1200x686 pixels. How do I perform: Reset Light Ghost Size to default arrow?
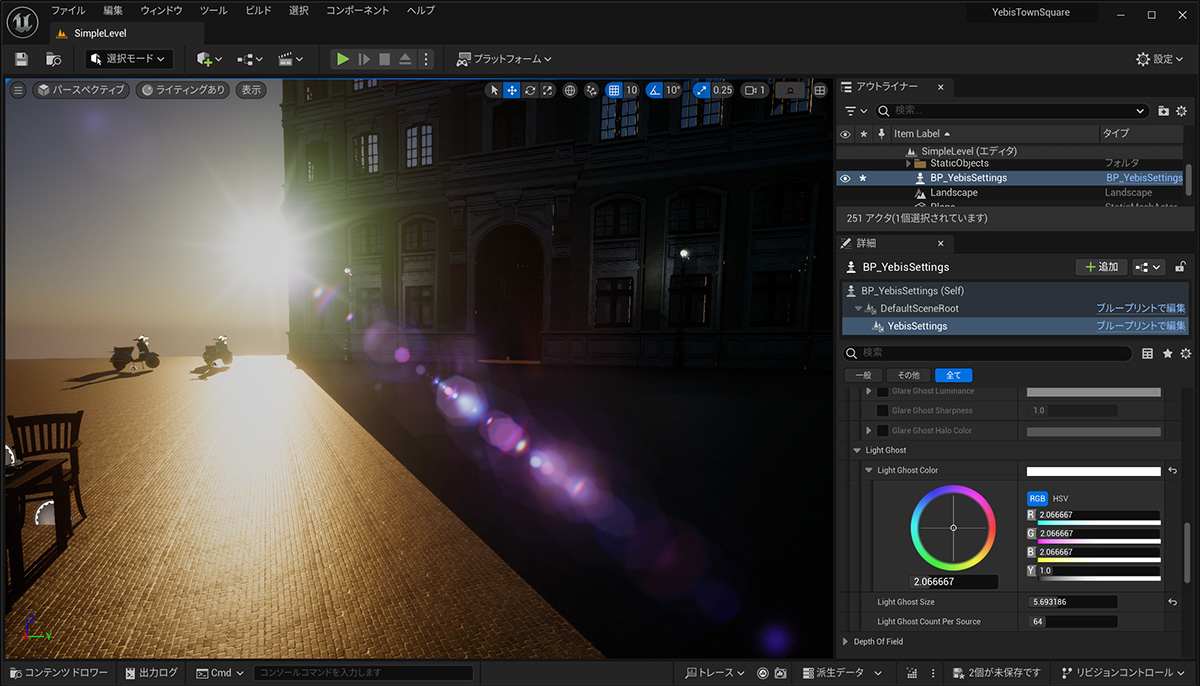click(x=1172, y=602)
